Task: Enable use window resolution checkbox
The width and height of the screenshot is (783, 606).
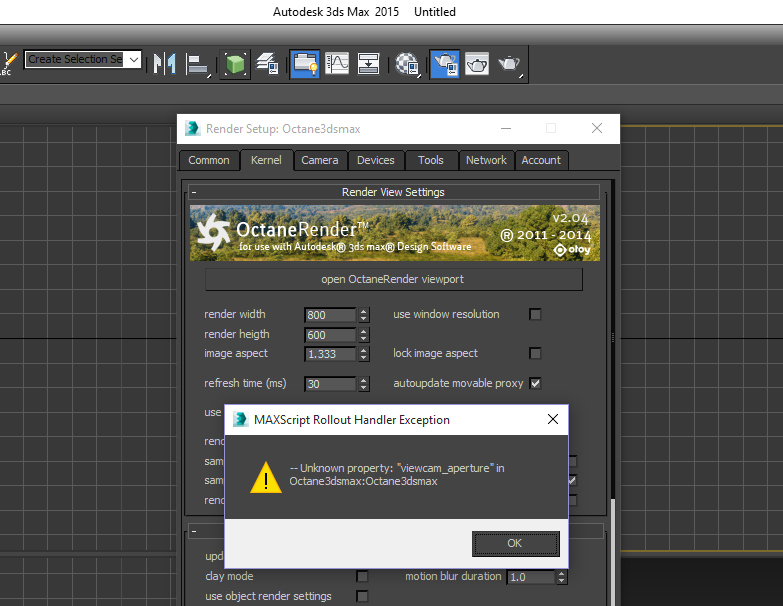Action: point(535,314)
